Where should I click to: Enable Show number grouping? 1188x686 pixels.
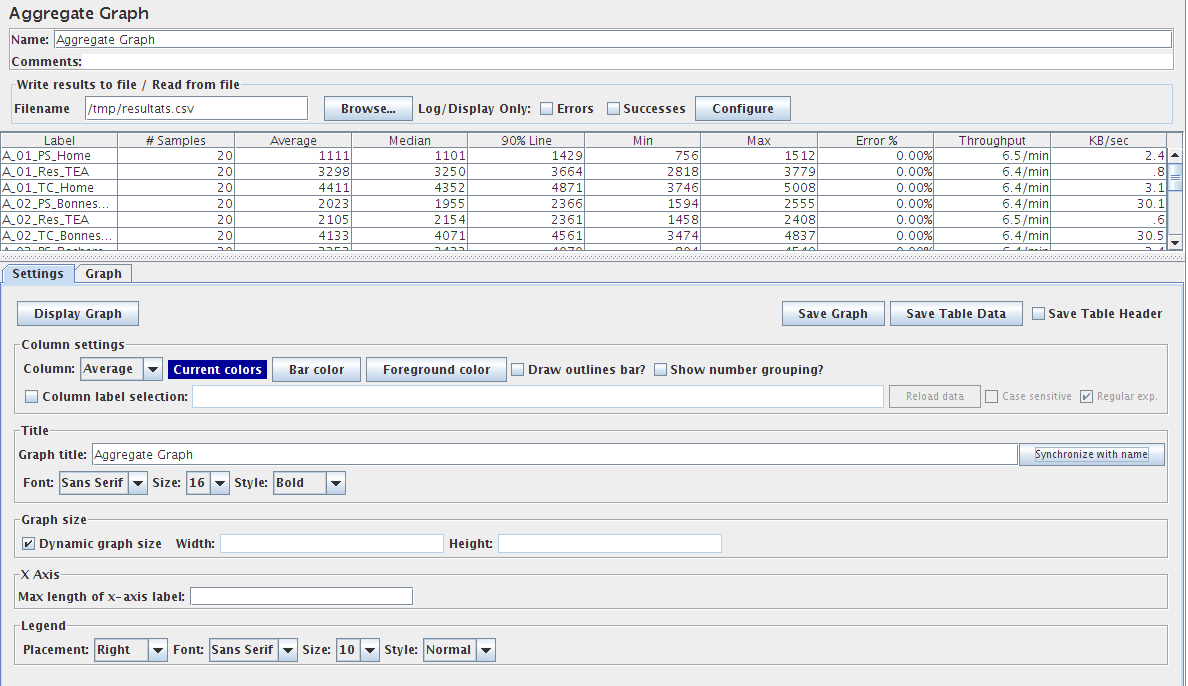(x=660, y=369)
